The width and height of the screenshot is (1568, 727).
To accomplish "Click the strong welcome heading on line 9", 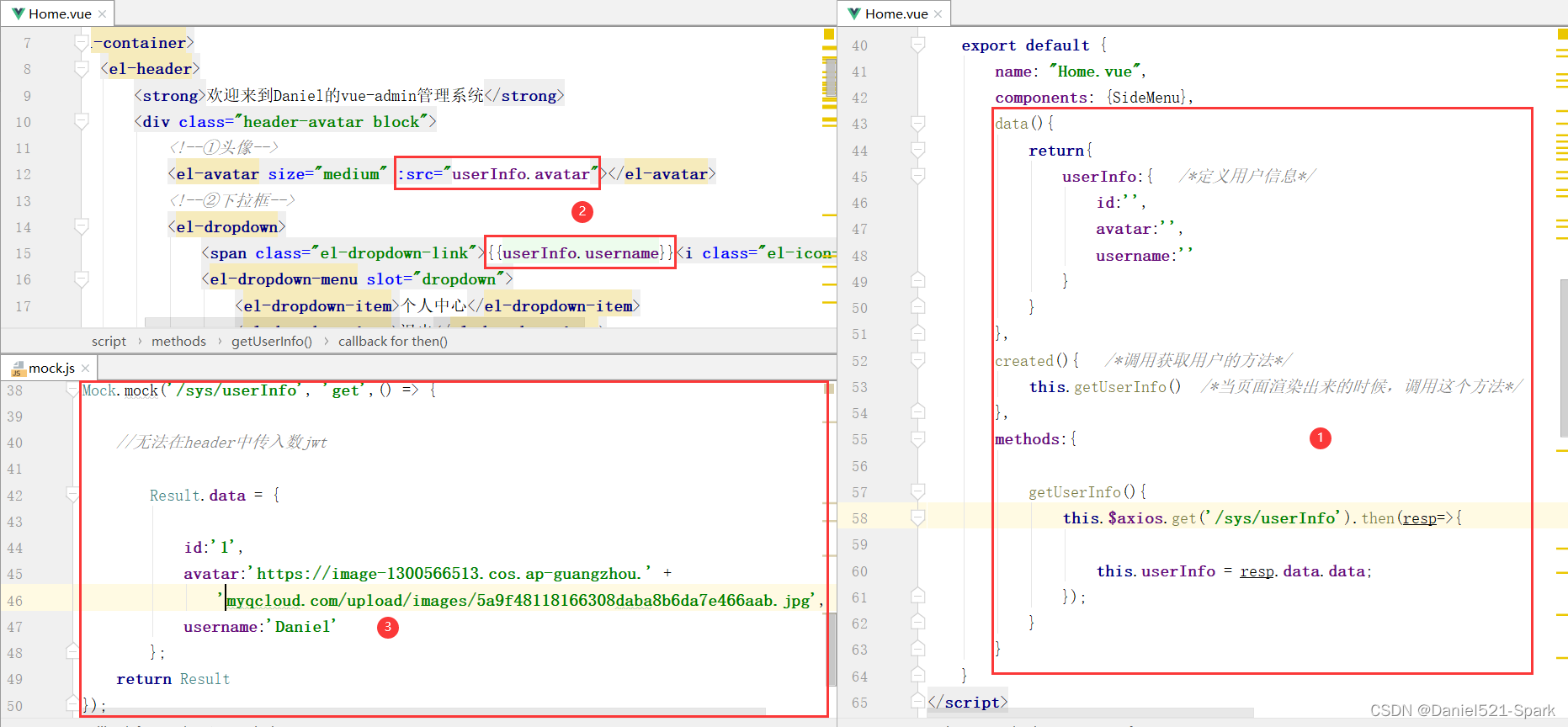I will (349, 95).
